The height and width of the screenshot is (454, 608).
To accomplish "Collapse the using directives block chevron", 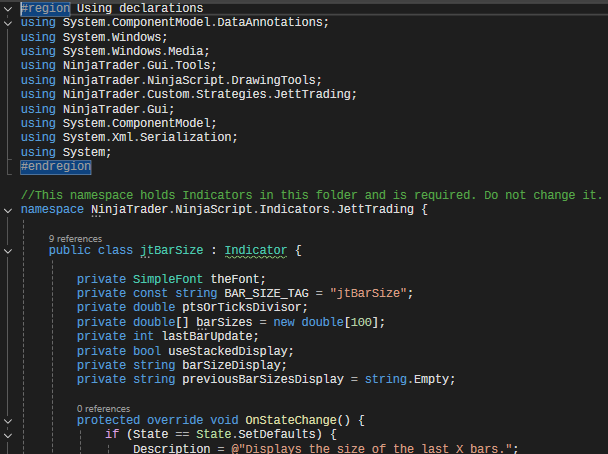I will point(8,23).
